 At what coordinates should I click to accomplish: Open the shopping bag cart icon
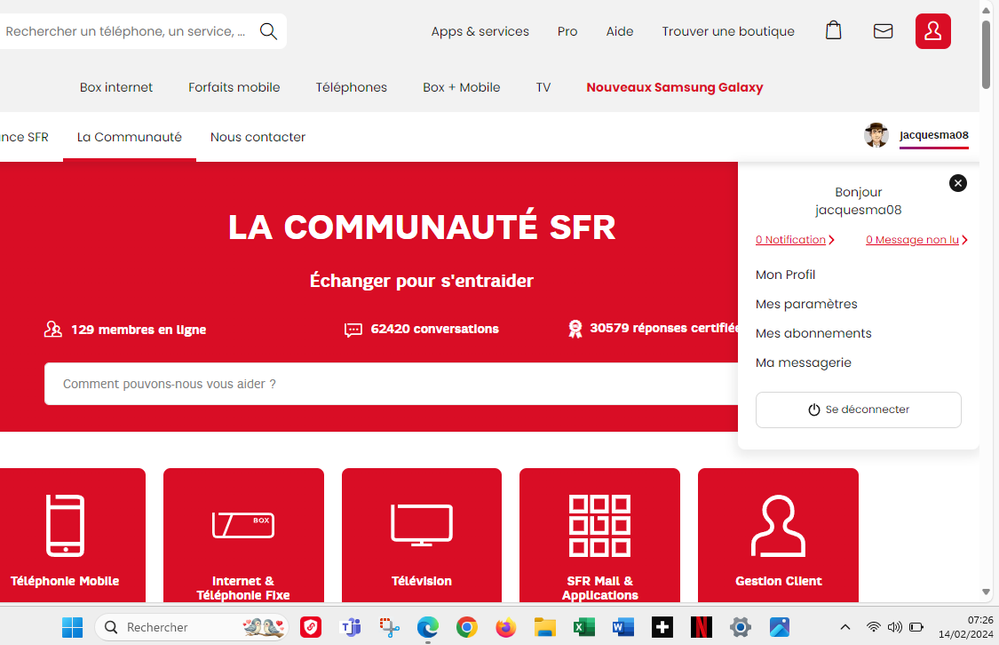click(x=833, y=31)
